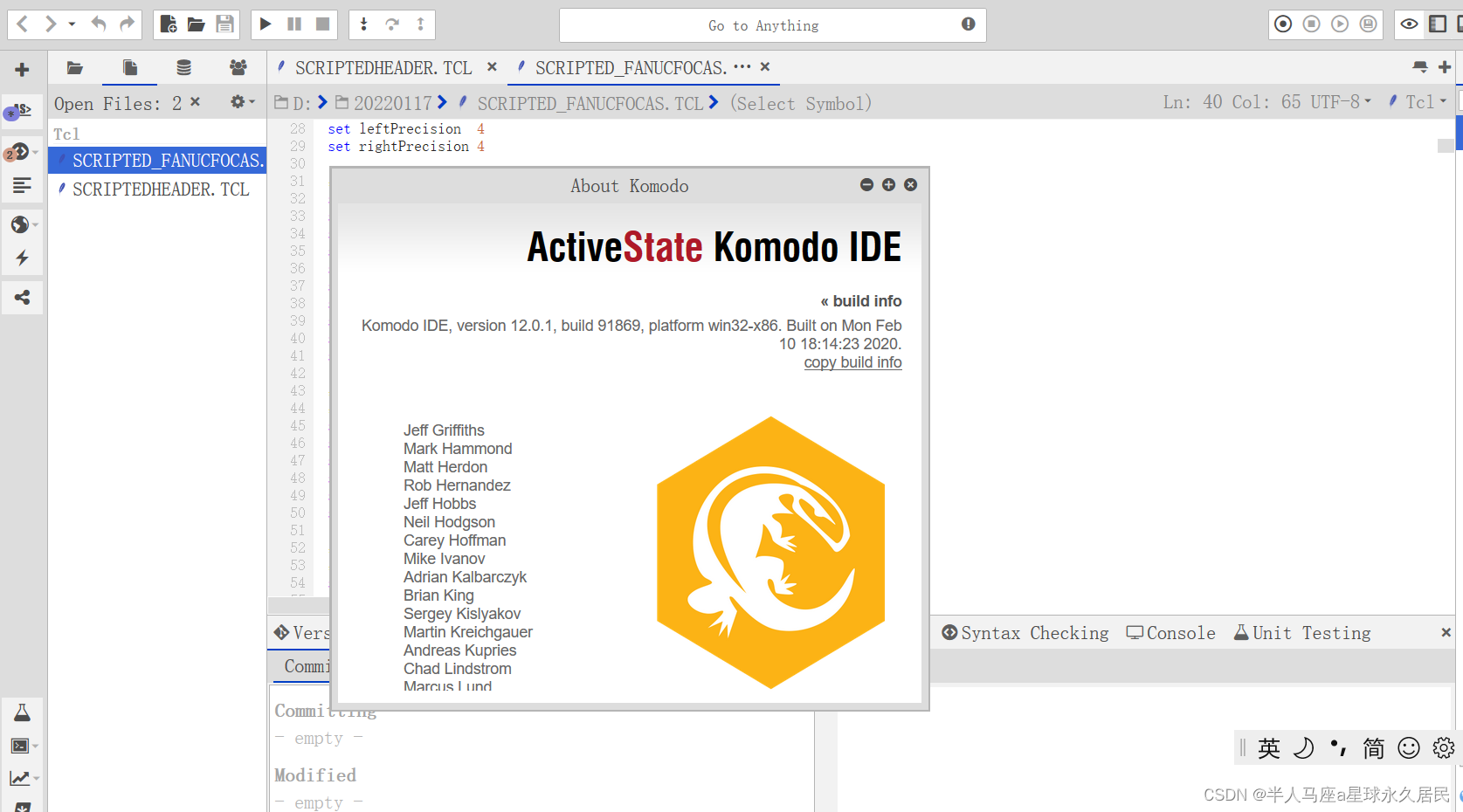
Task: Toggle IME simplified Chinese 简 mode
Action: click(1373, 748)
